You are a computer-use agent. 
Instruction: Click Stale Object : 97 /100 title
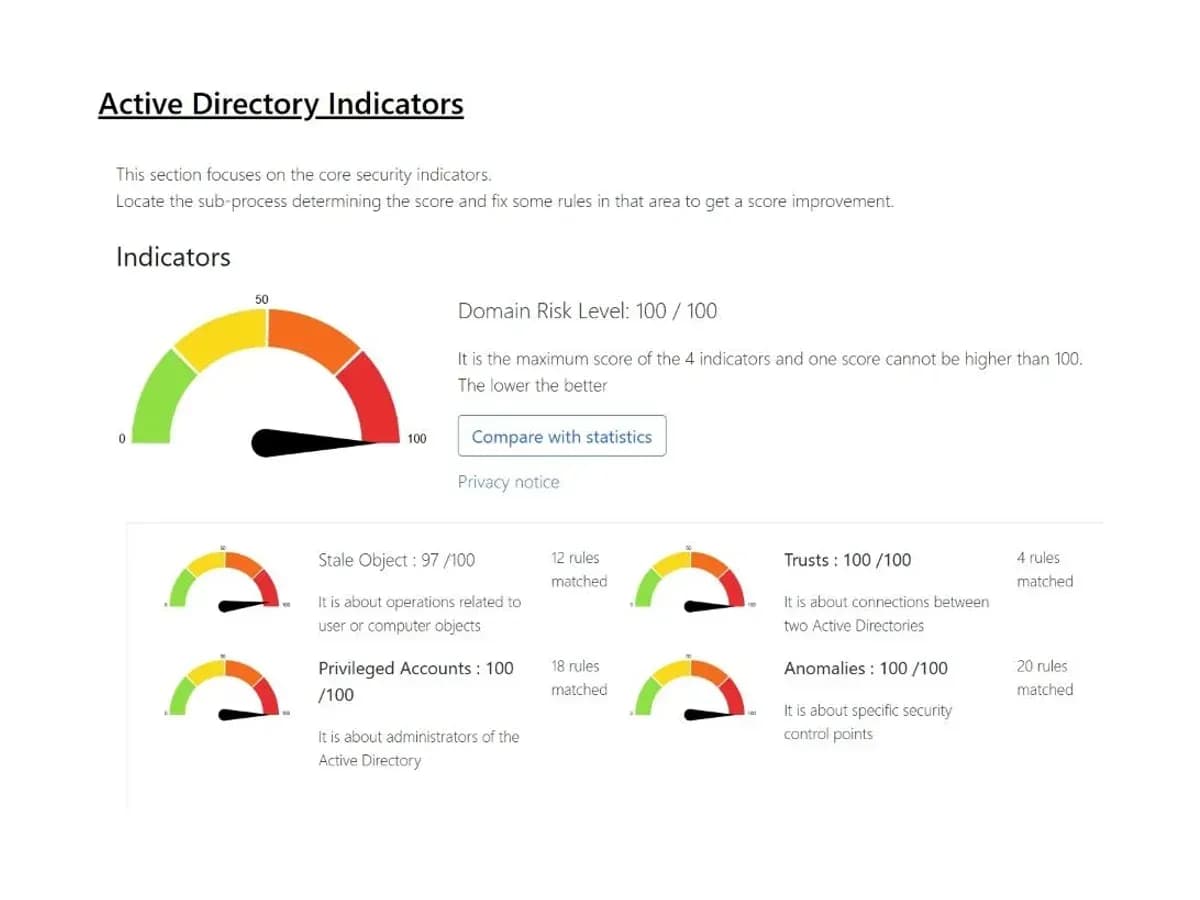396,560
